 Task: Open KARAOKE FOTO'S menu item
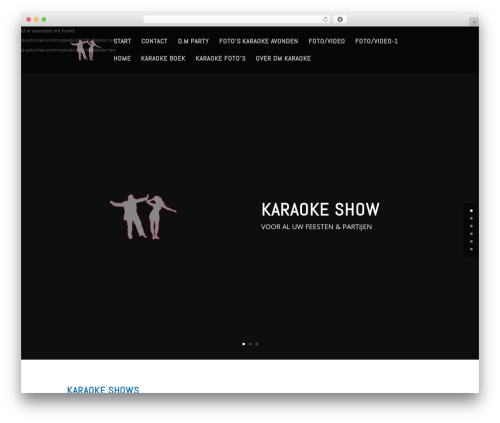(x=220, y=59)
